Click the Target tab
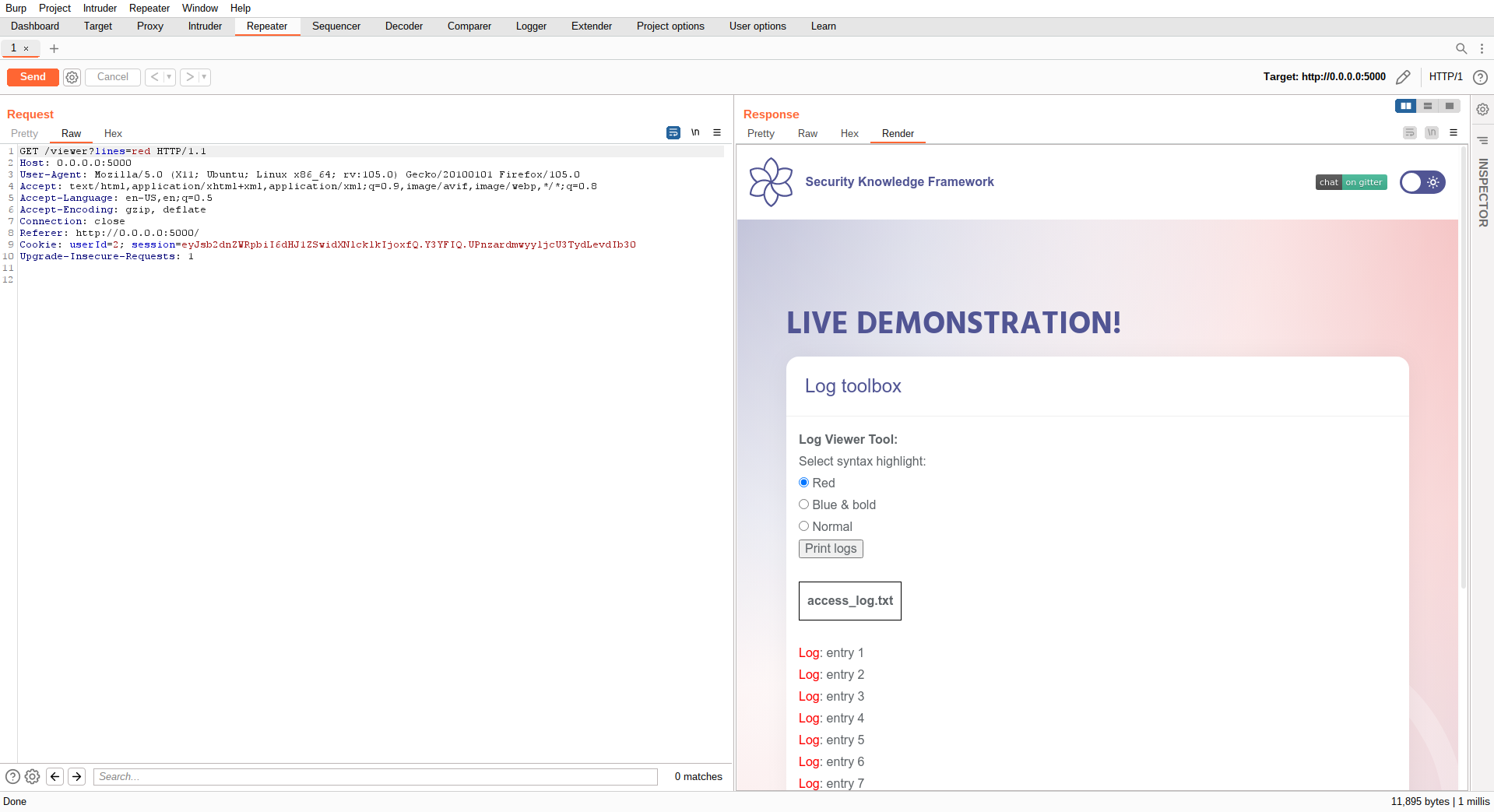 click(x=98, y=26)
